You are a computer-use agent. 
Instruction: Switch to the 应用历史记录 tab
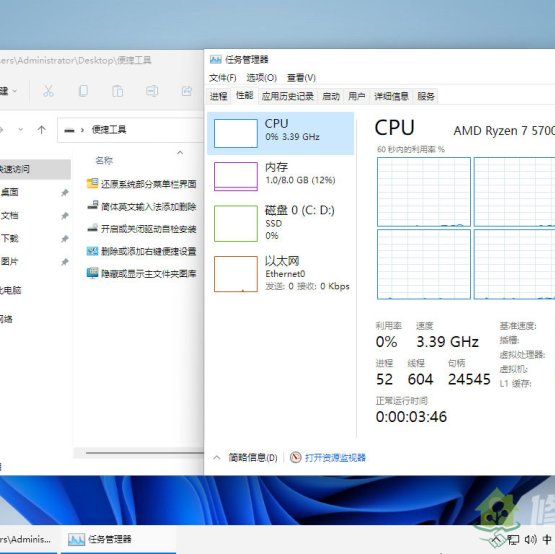[x=288, y=96]
